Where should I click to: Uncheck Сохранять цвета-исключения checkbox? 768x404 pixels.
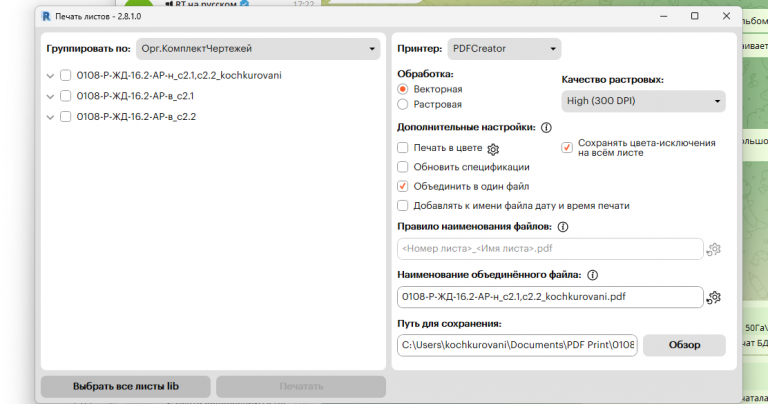pos(567,147)
